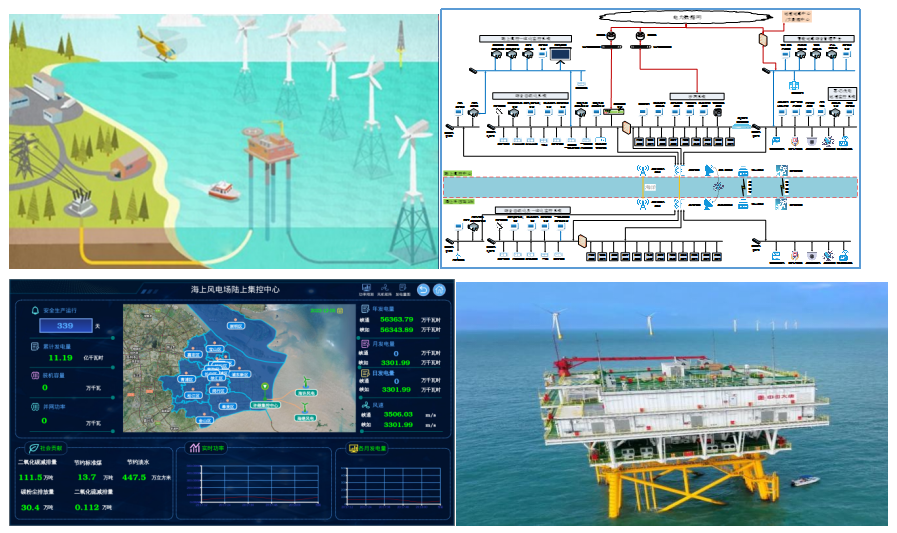
Task: Select the bell icon beside 安全生产运行
Action: pos(34,312)
